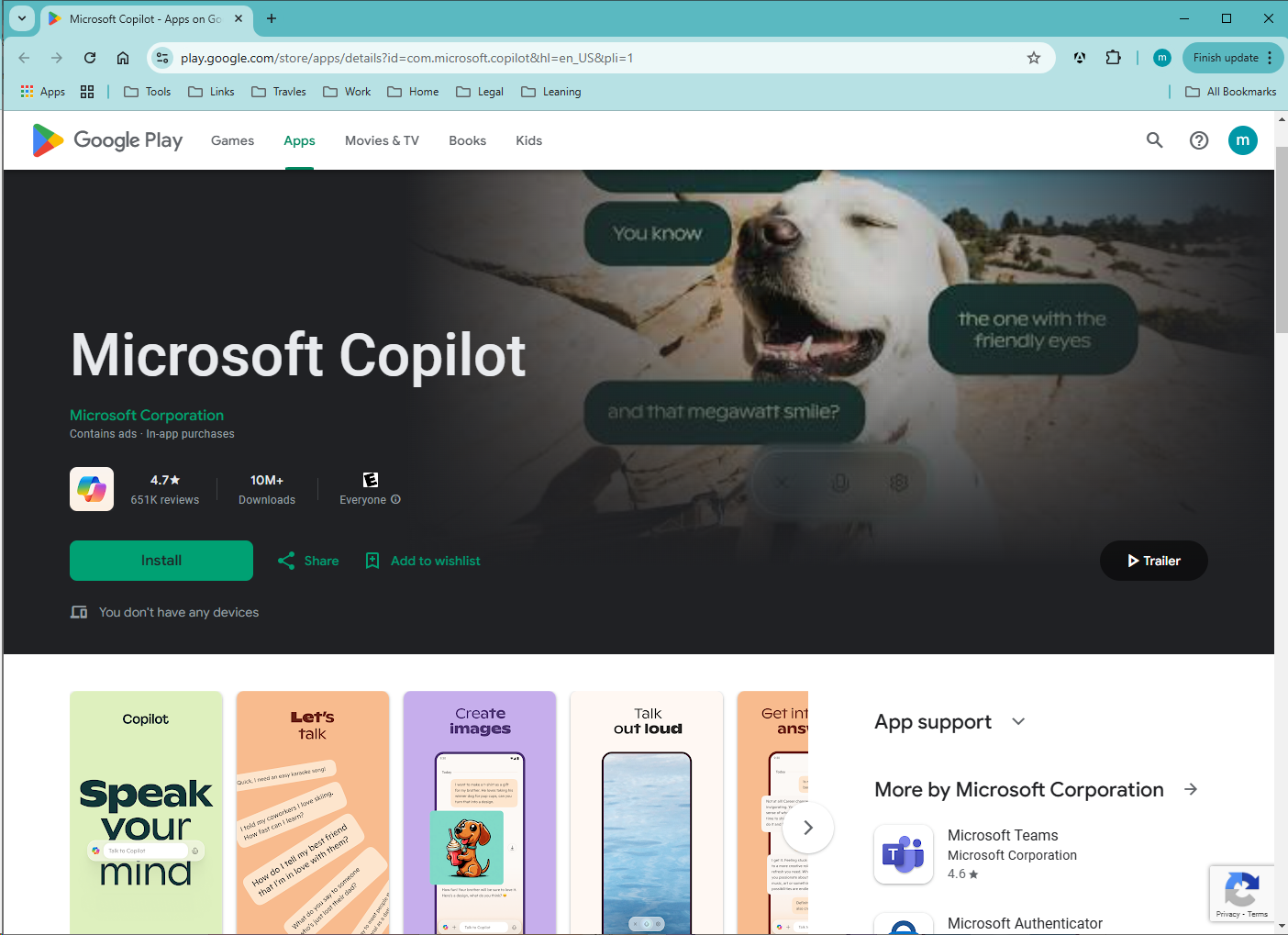Bookmark this page with the star icon
Image resolution: width=1288 pixels, height=935 pixels.
tap(1034, 58)
